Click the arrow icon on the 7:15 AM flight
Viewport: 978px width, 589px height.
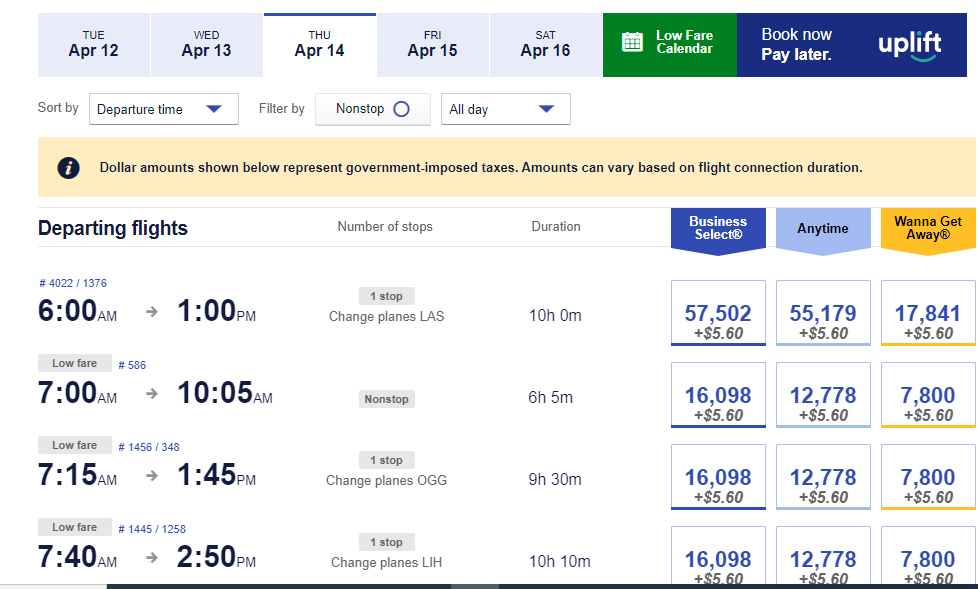(151, 476)
